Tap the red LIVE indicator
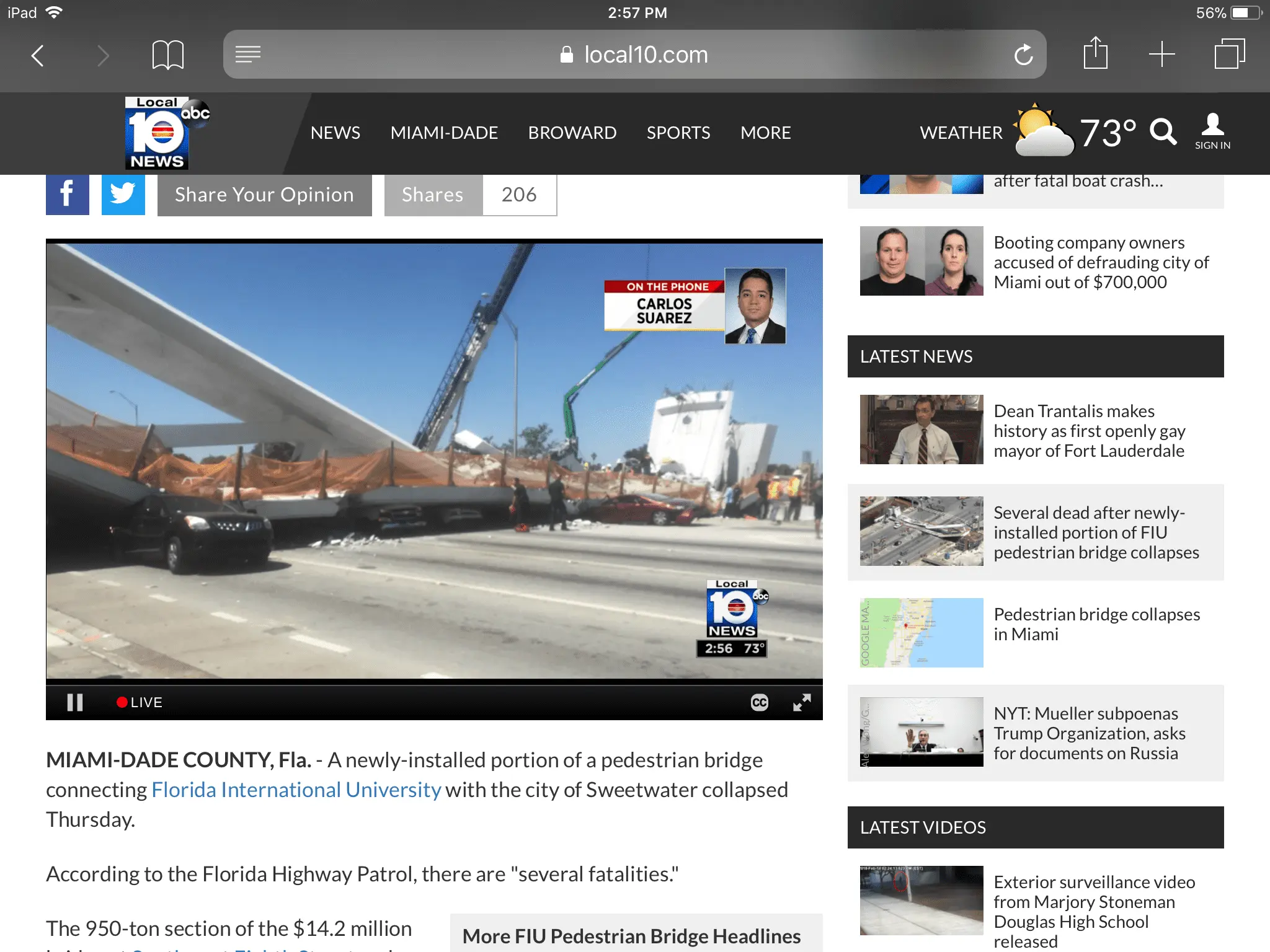The height and width of the screenshot is (952, 1270). click(x=140, y=702)
